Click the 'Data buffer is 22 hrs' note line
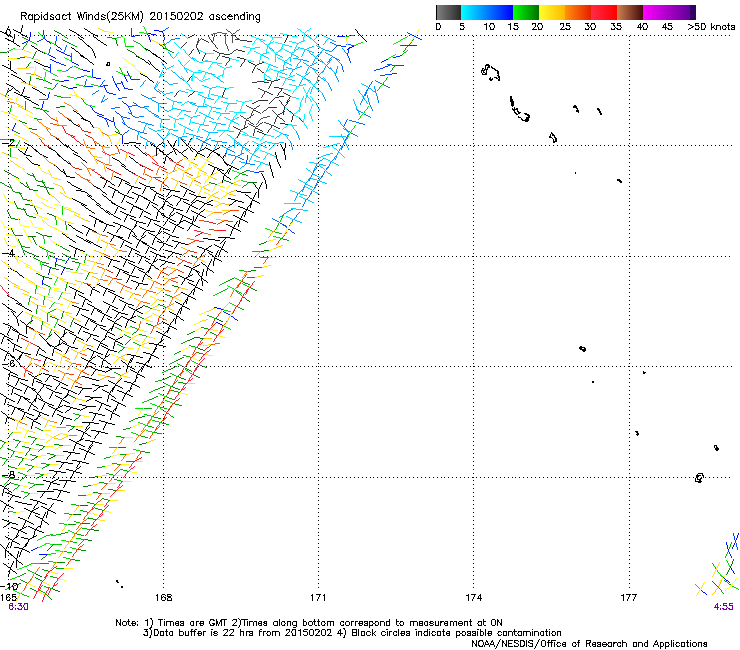The image size is (740, 650). click(352, 633)
